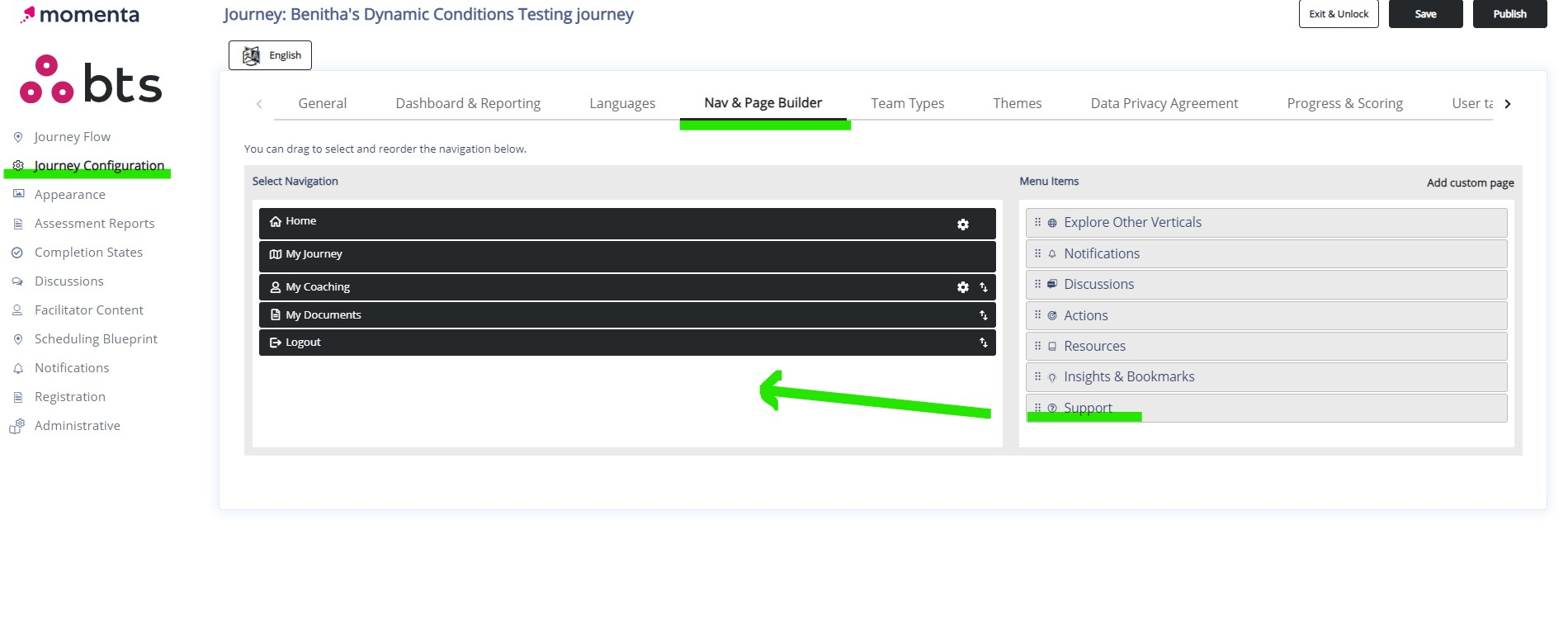Open Administrative in the sidebar
This screenshot has height=624, width=1568.
tap(78, 426)
